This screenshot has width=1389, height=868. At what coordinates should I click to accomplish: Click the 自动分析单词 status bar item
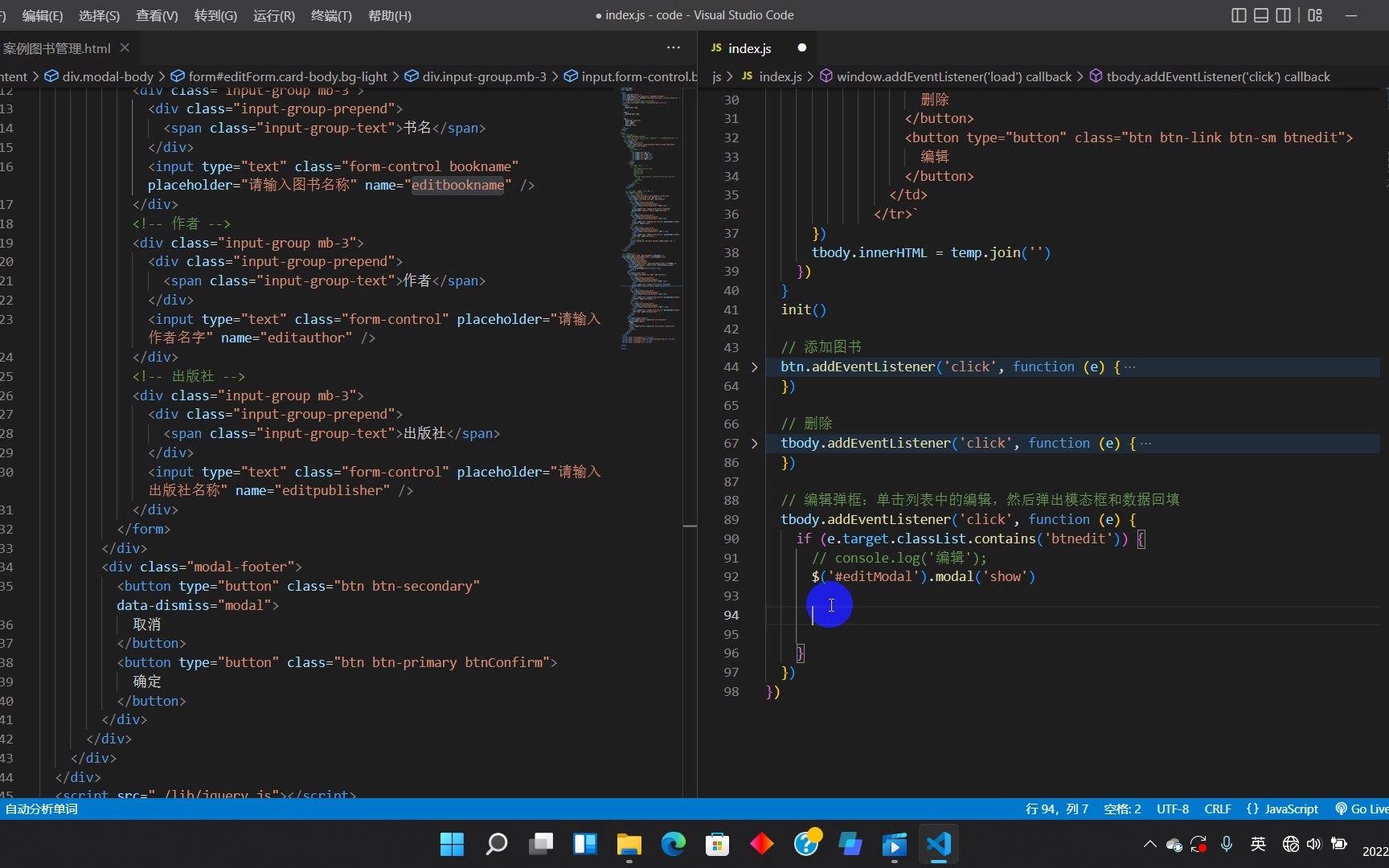[x=42, y=809]
